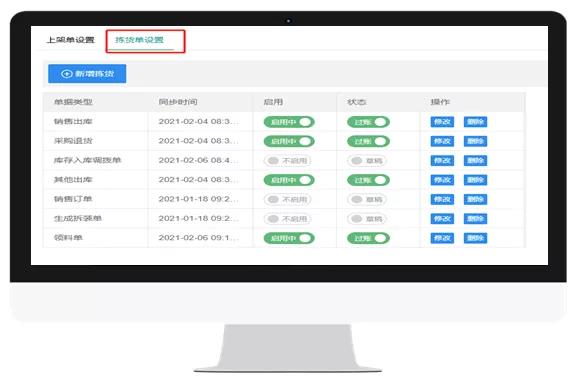Enable the 不启用 toggle for 库存入库调拨单
This screenshot has width=576, height=378.
pos(288,161)
